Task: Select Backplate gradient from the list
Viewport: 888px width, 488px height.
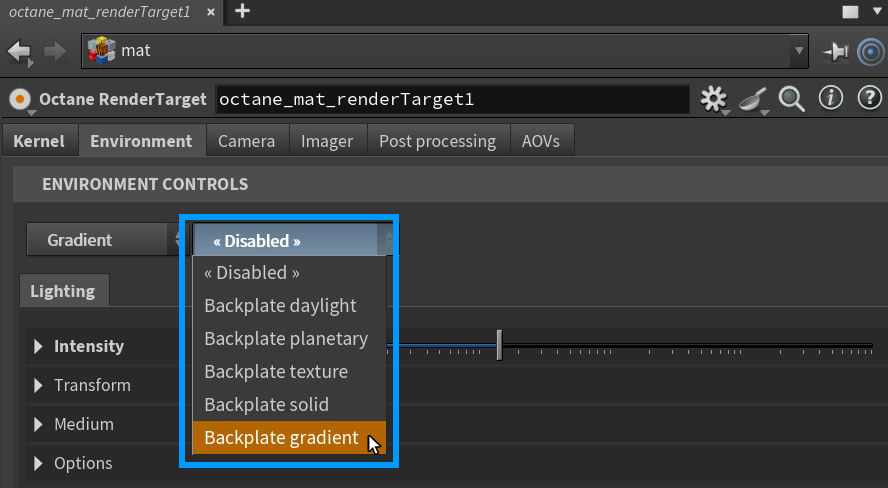Action: coord(281,437)
